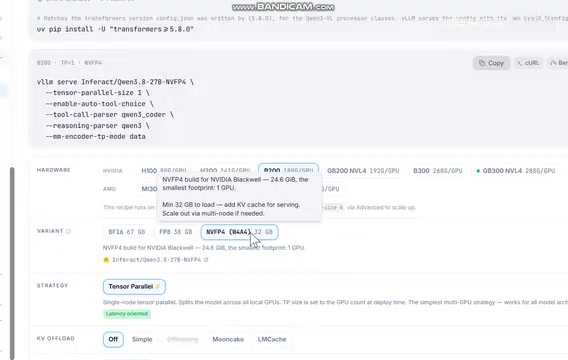Click the Hugging Face emoji icon by model link
The width and height of the screenshot is (568, 360).
(x=106, y=260)
